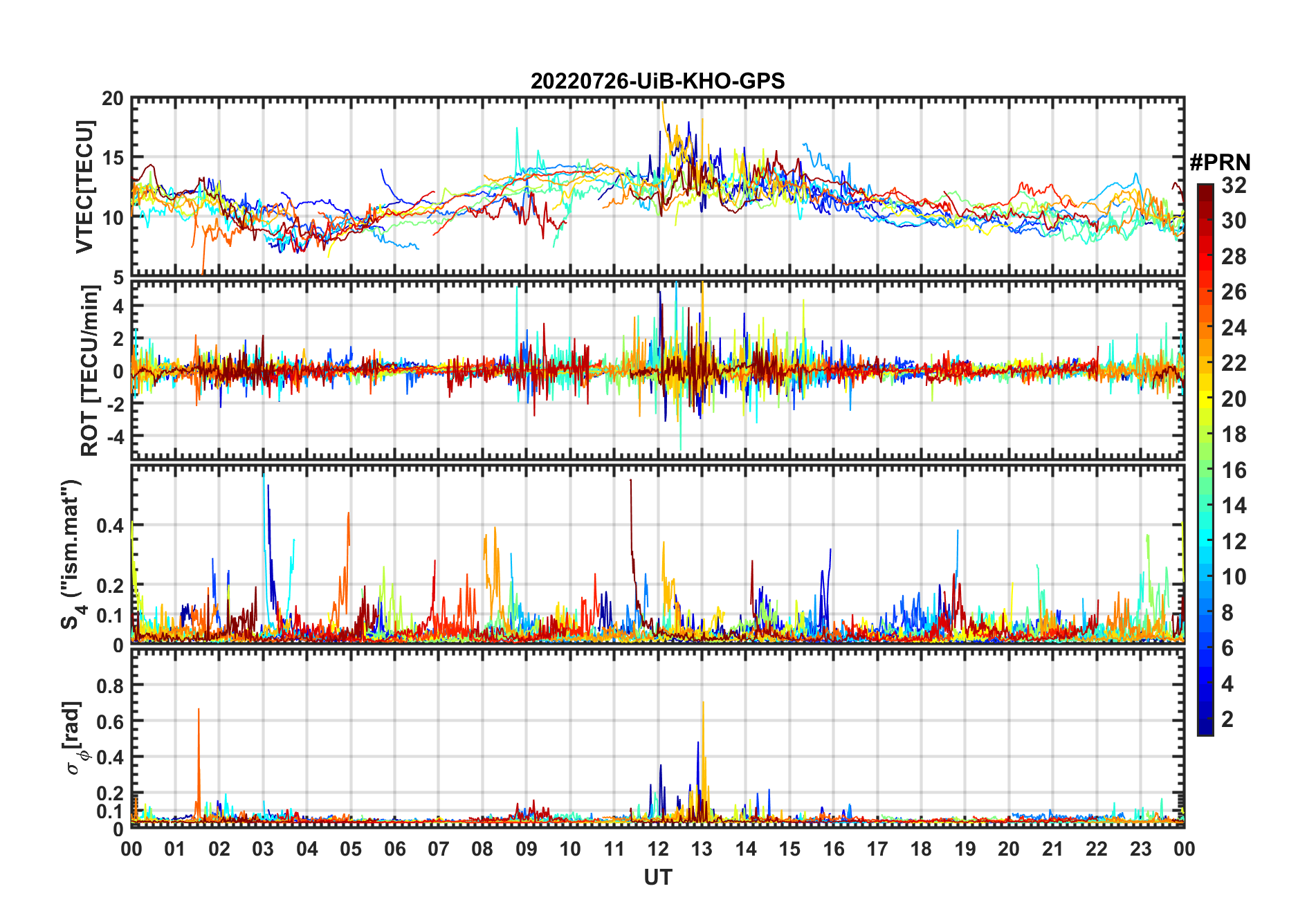Click the VTEC tick label 15
This screenshot has height=920, width=1316.
click(113, 158)
